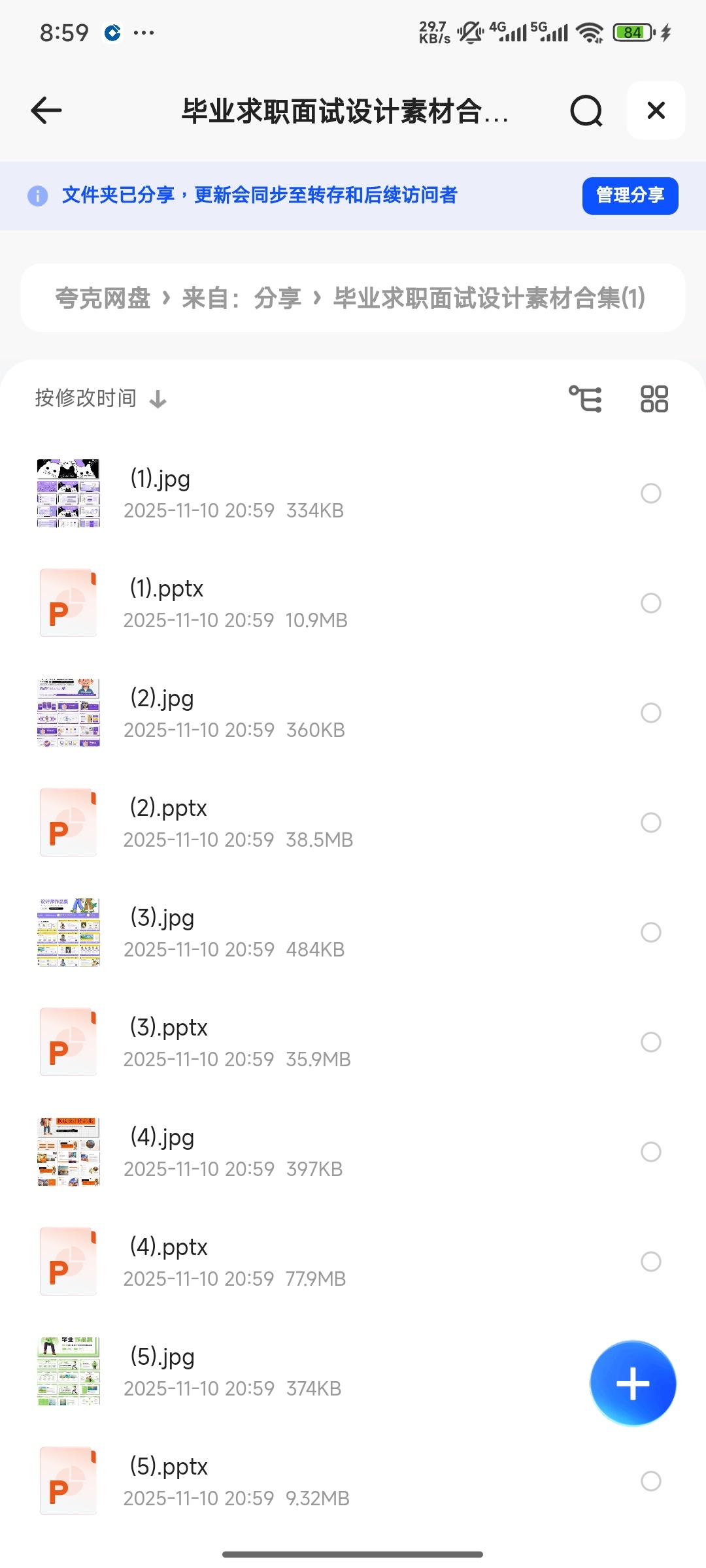Open the (3).jpg thumbnail preview
706x1568 pixels.
[x=69, y=932]
